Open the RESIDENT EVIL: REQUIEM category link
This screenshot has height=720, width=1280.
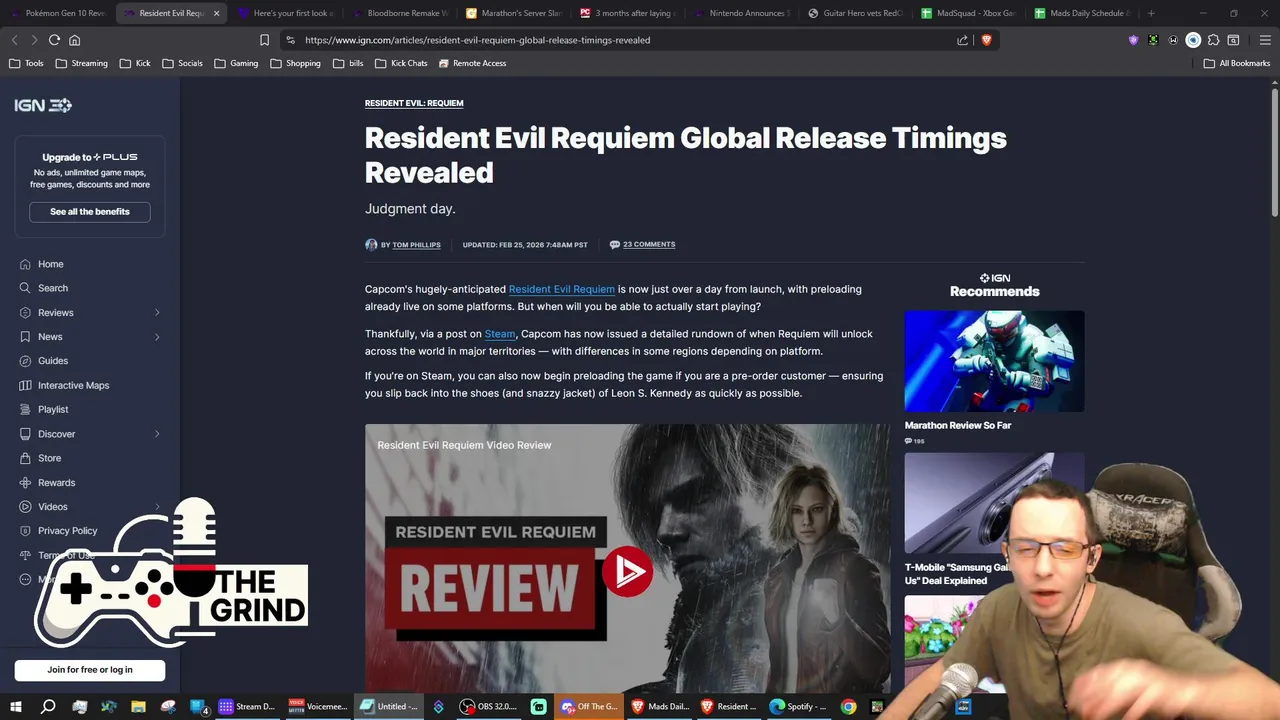(x=414, y=103)
